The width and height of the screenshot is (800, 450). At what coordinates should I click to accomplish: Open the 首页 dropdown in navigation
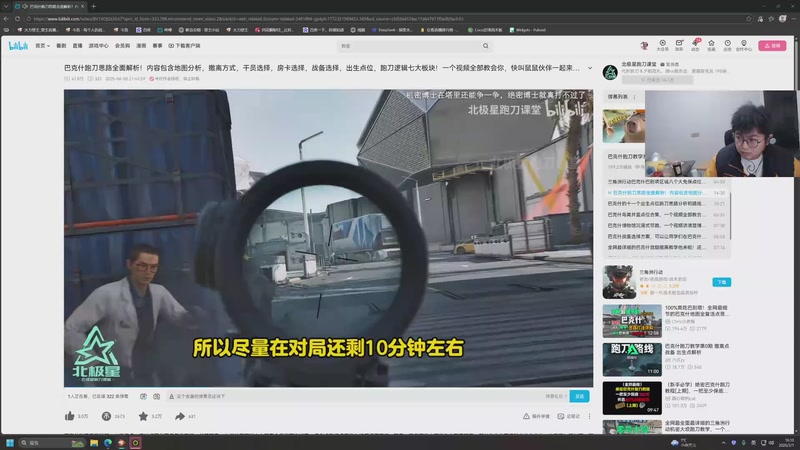(x=42, y=46)
